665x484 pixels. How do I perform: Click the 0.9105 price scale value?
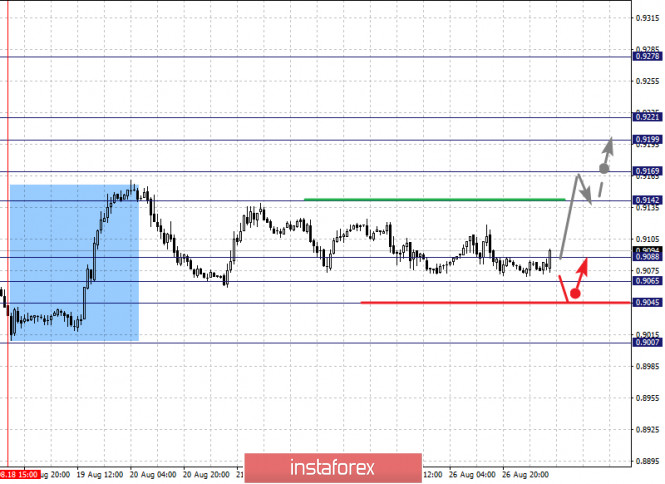coord(648,240)
